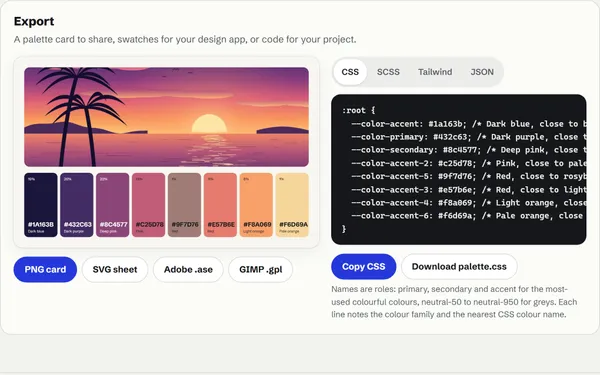Switch to the CSS tab
Viewport: 600px width, 375px height.
(x=350, y=72)
